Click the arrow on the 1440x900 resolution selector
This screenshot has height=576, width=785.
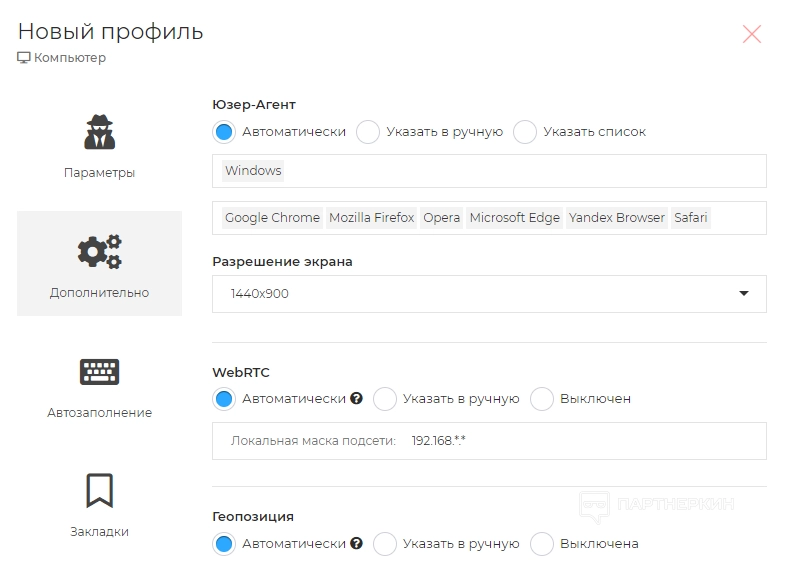(x=743, y=294)
